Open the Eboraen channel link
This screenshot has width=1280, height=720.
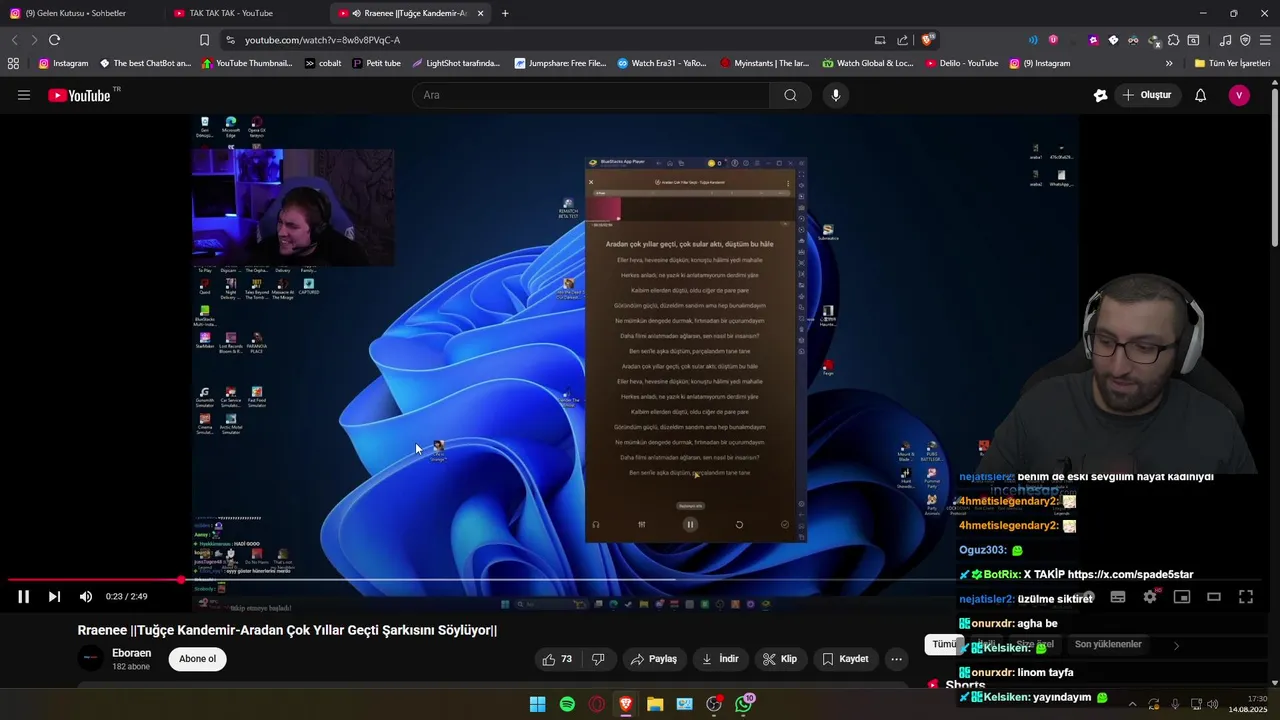pos(131,652)
